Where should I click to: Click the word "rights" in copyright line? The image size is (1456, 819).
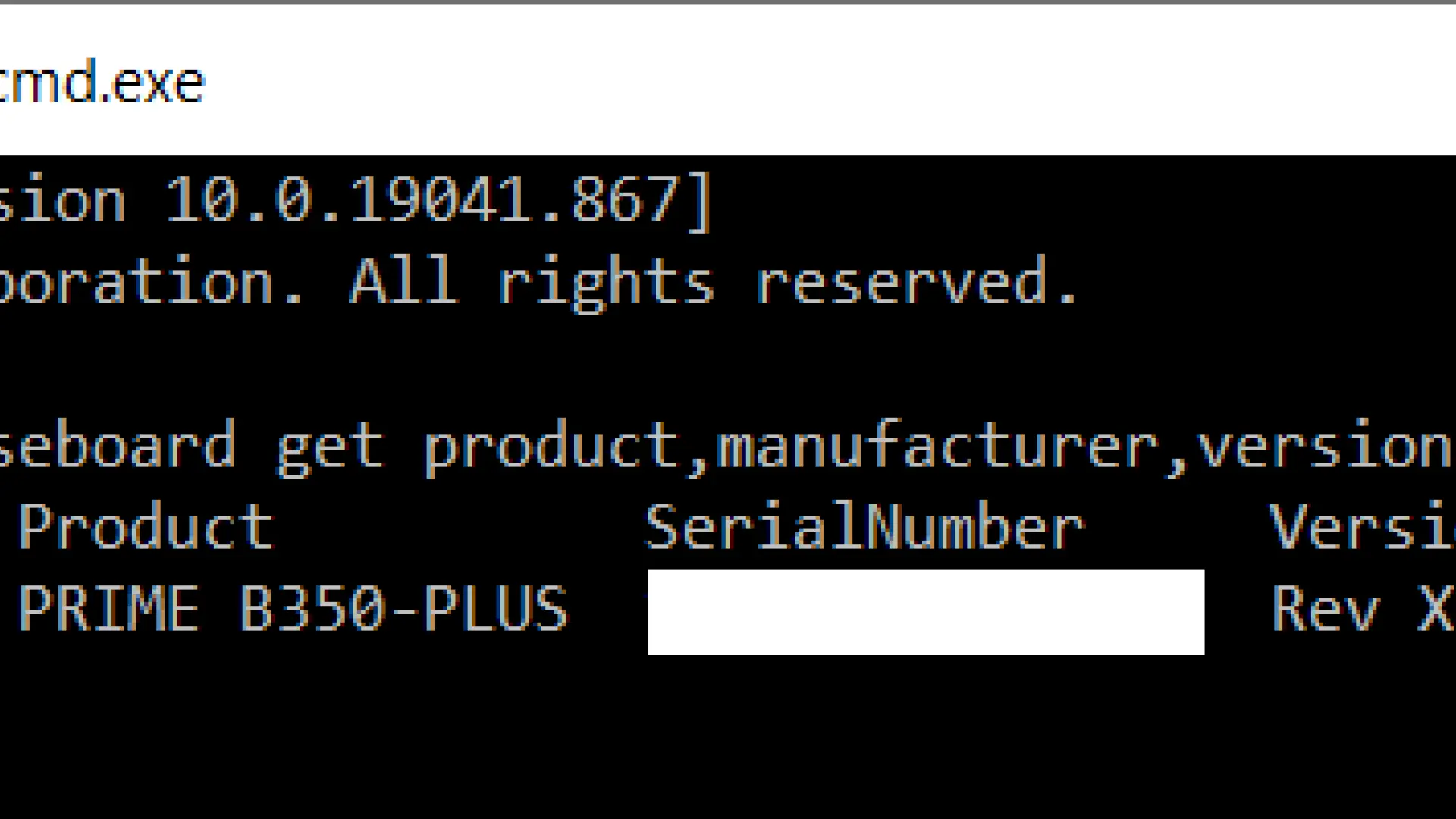pos(605,282)
